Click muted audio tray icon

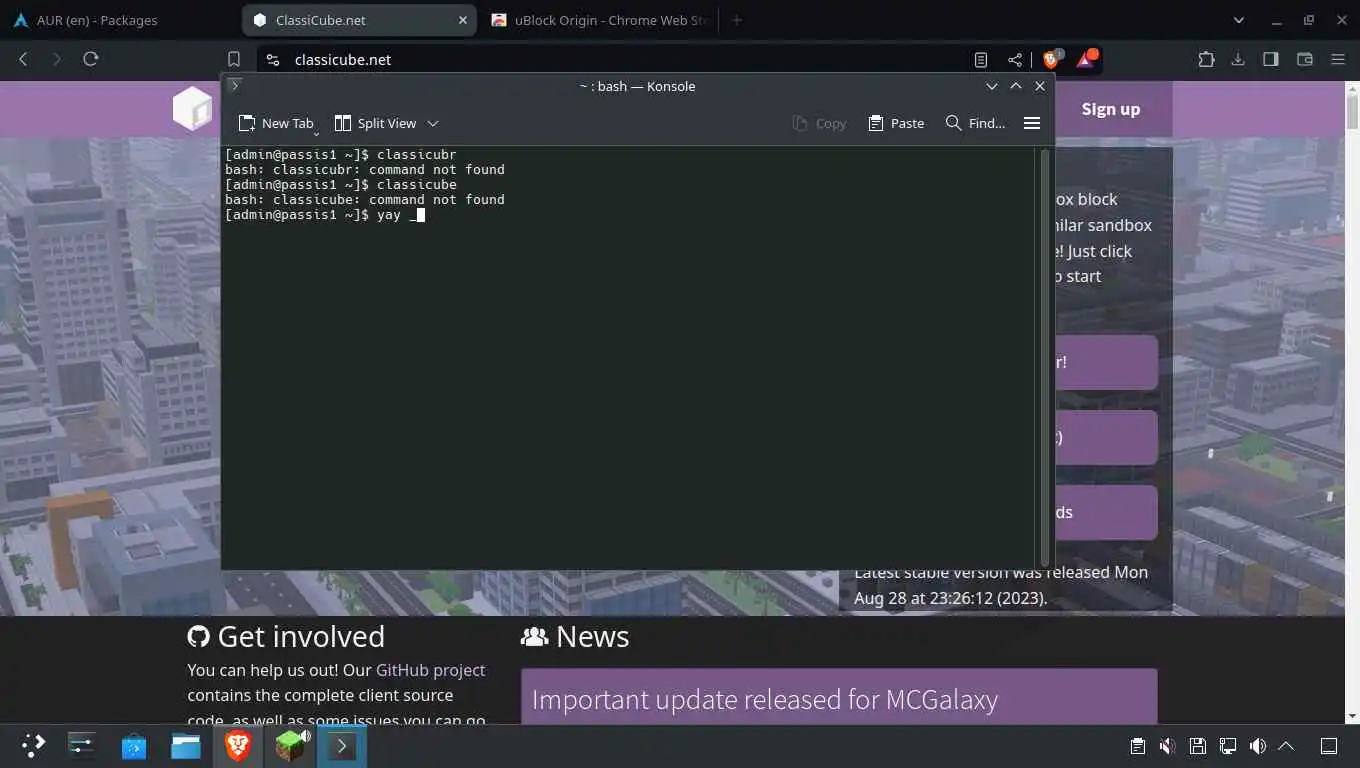[1167, 746]
